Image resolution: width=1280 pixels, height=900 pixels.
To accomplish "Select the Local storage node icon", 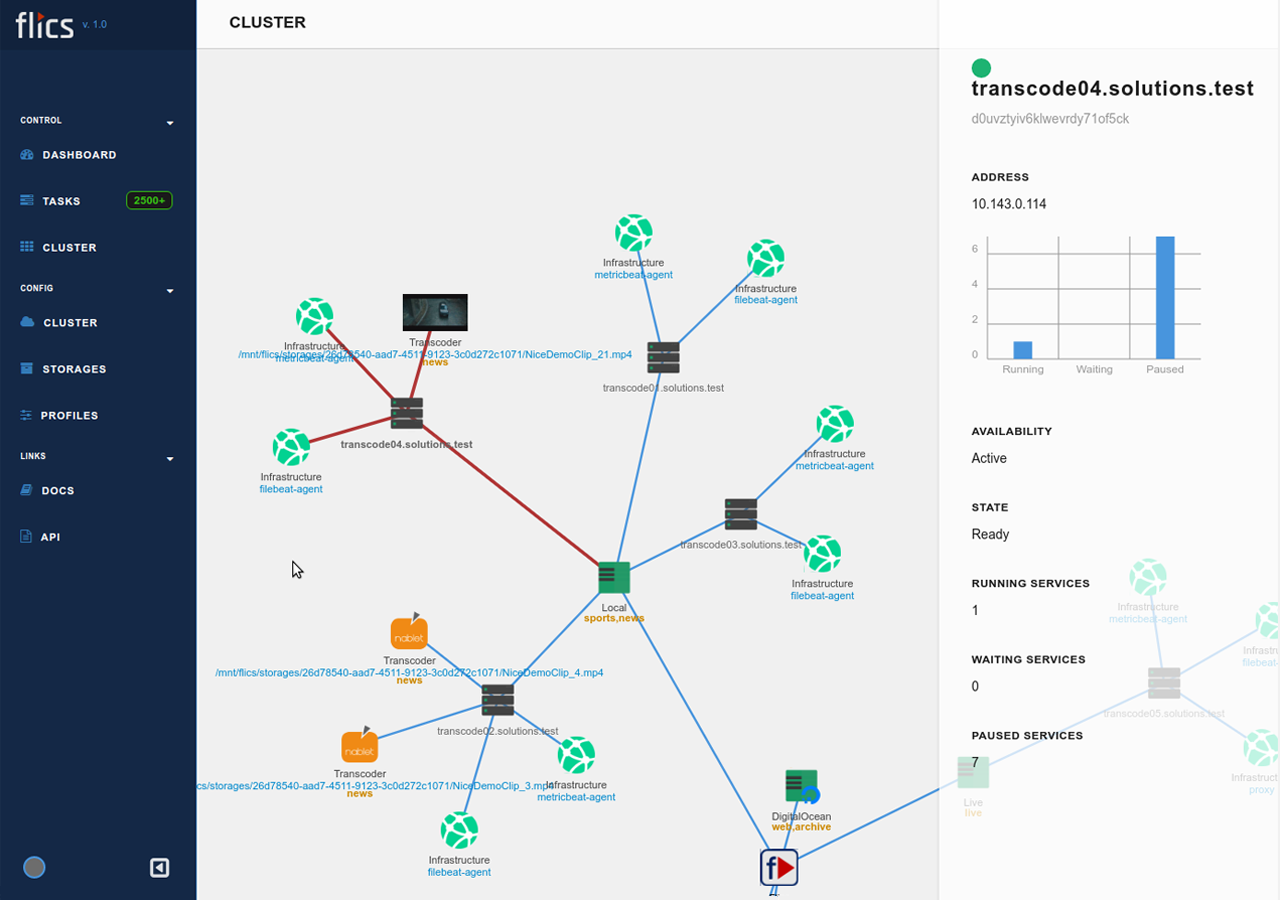I will (614, 577).
